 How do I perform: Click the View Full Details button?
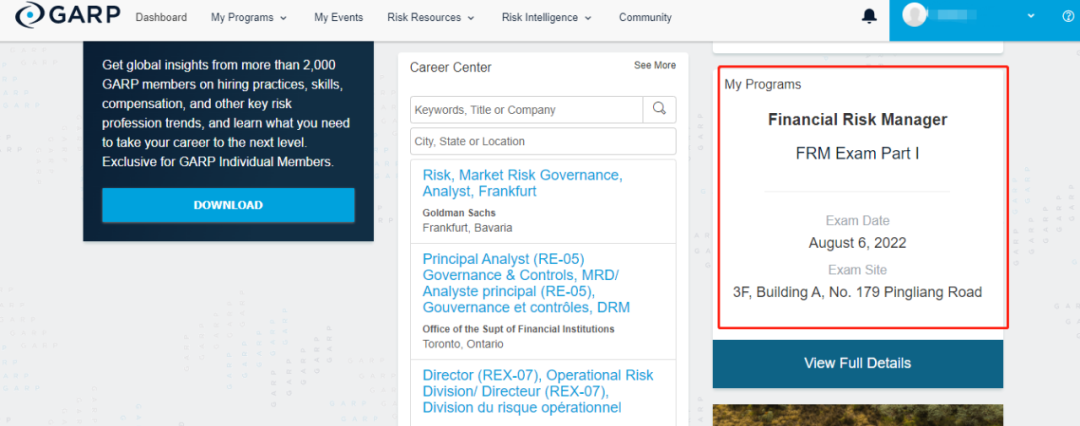[857, 363]
